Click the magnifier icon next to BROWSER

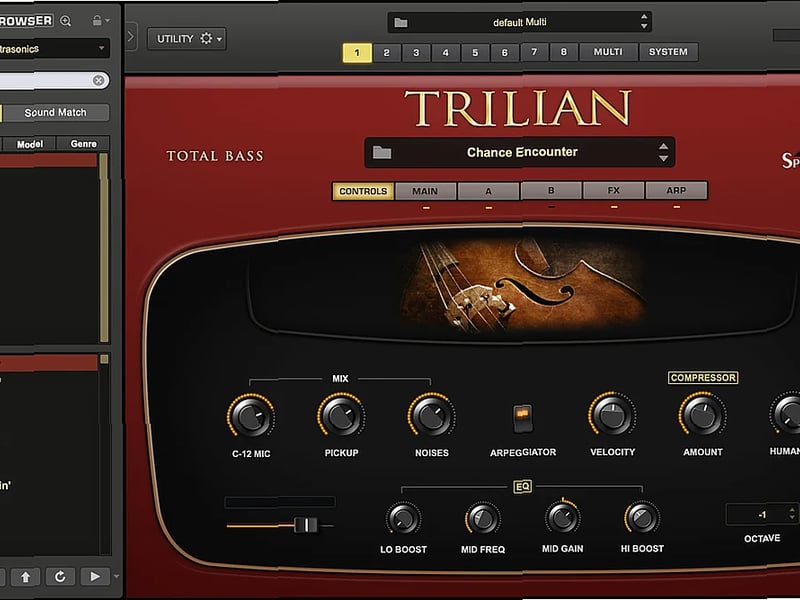pyautogui.click(x=66, y=21)
